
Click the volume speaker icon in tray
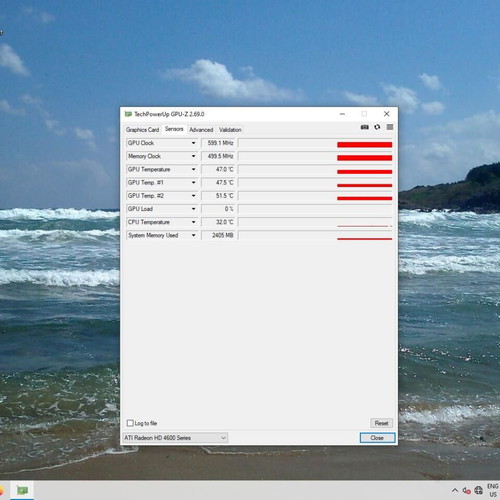coord(466,490)
